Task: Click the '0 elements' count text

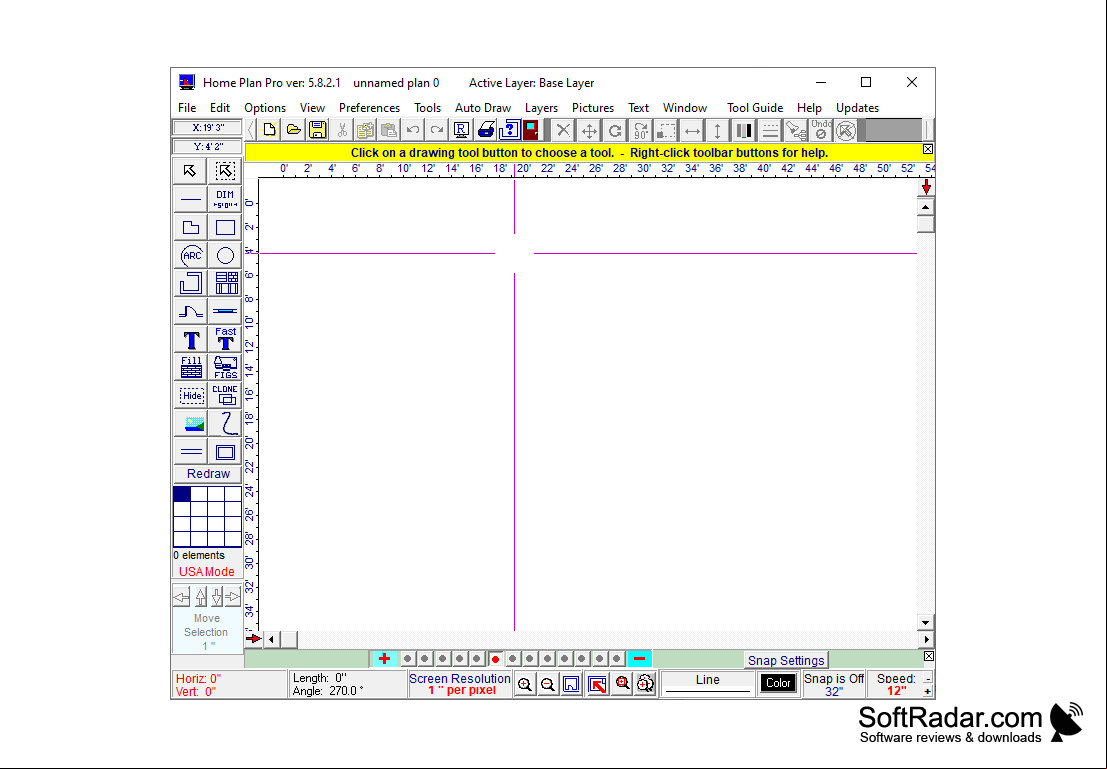Action: pos(199,556)
